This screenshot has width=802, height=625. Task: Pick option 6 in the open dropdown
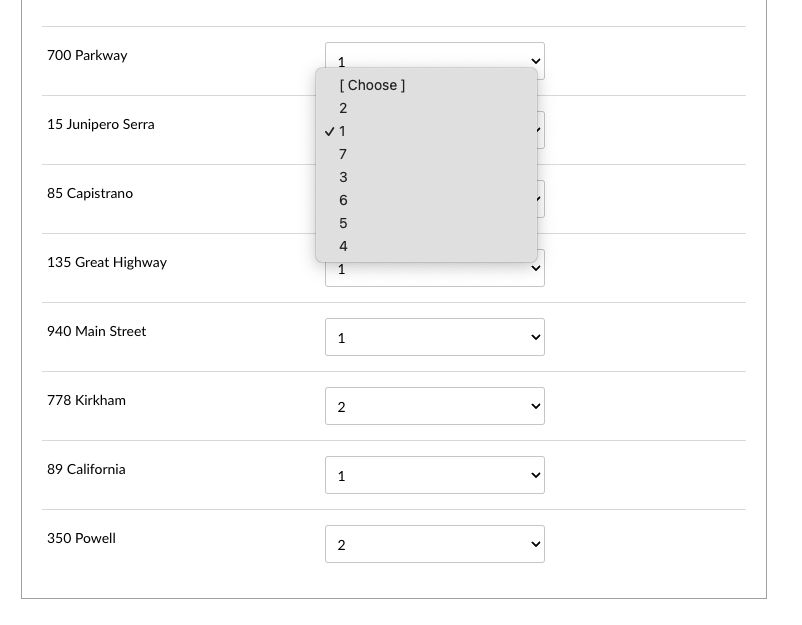(344, 200)
